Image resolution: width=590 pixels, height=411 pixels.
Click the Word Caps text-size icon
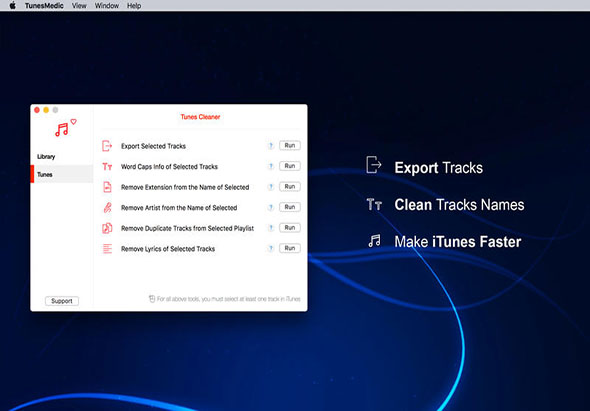pos(107,166)
